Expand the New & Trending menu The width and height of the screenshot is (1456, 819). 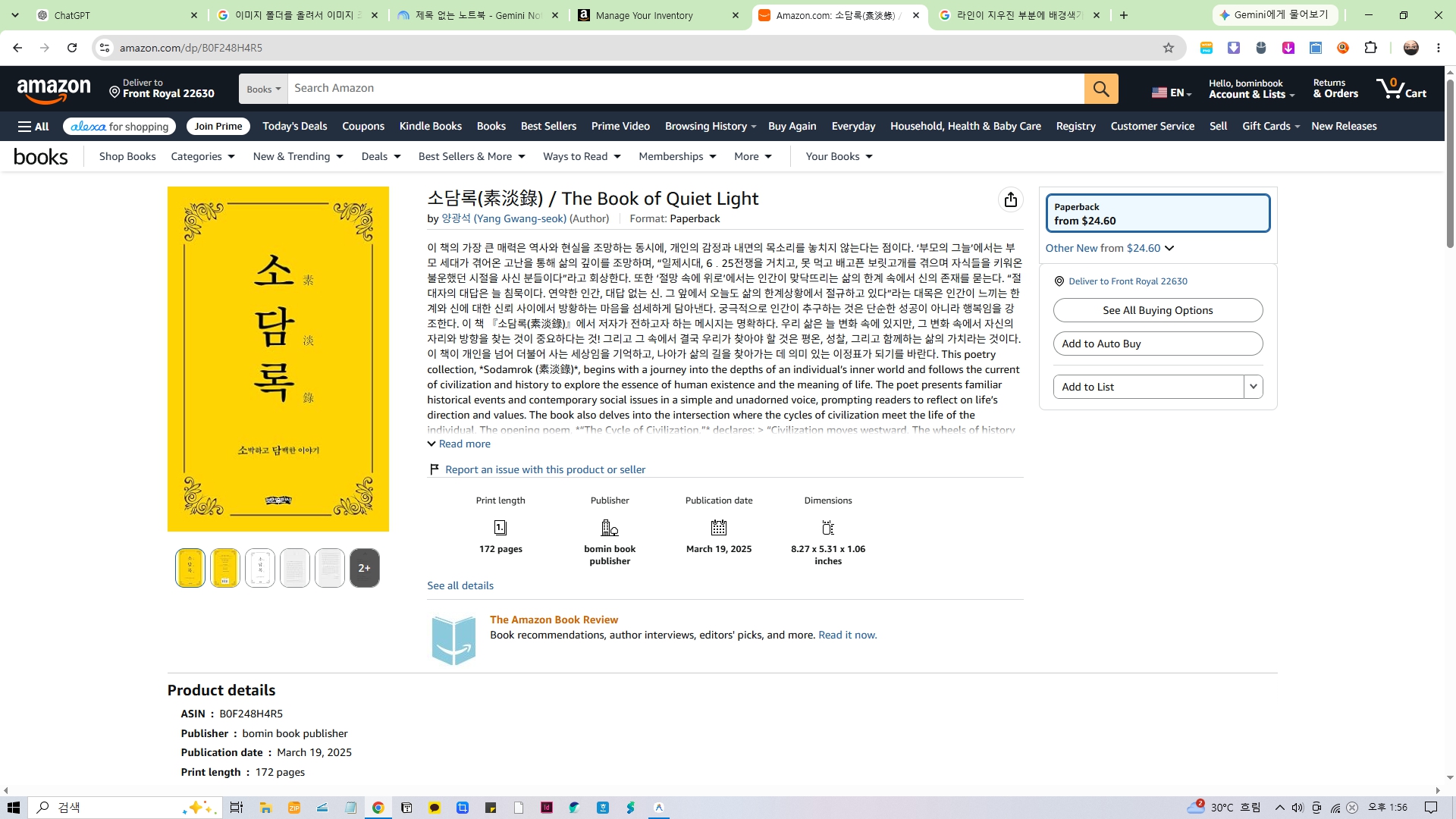[298, 156]
